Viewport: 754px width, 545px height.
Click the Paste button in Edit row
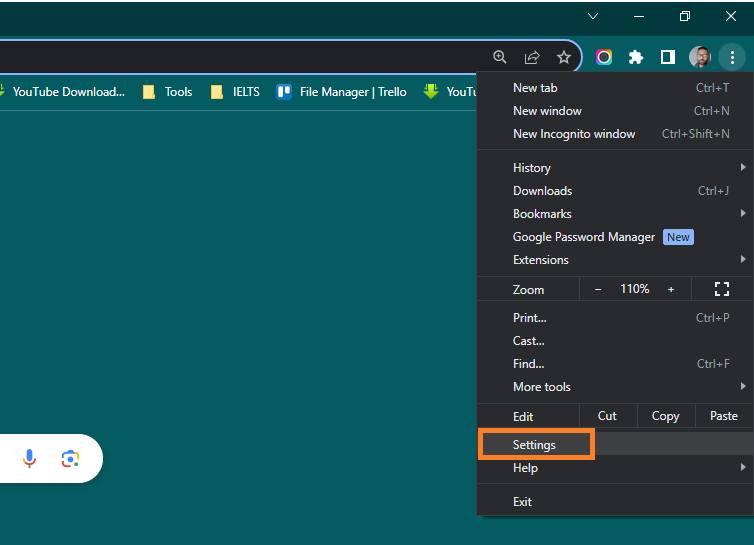[723, 416]
